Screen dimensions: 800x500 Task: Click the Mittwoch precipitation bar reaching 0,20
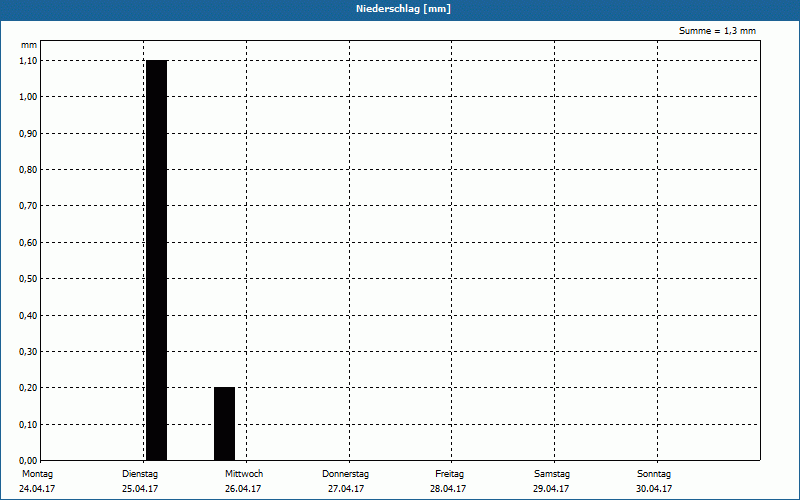[224, 424]
